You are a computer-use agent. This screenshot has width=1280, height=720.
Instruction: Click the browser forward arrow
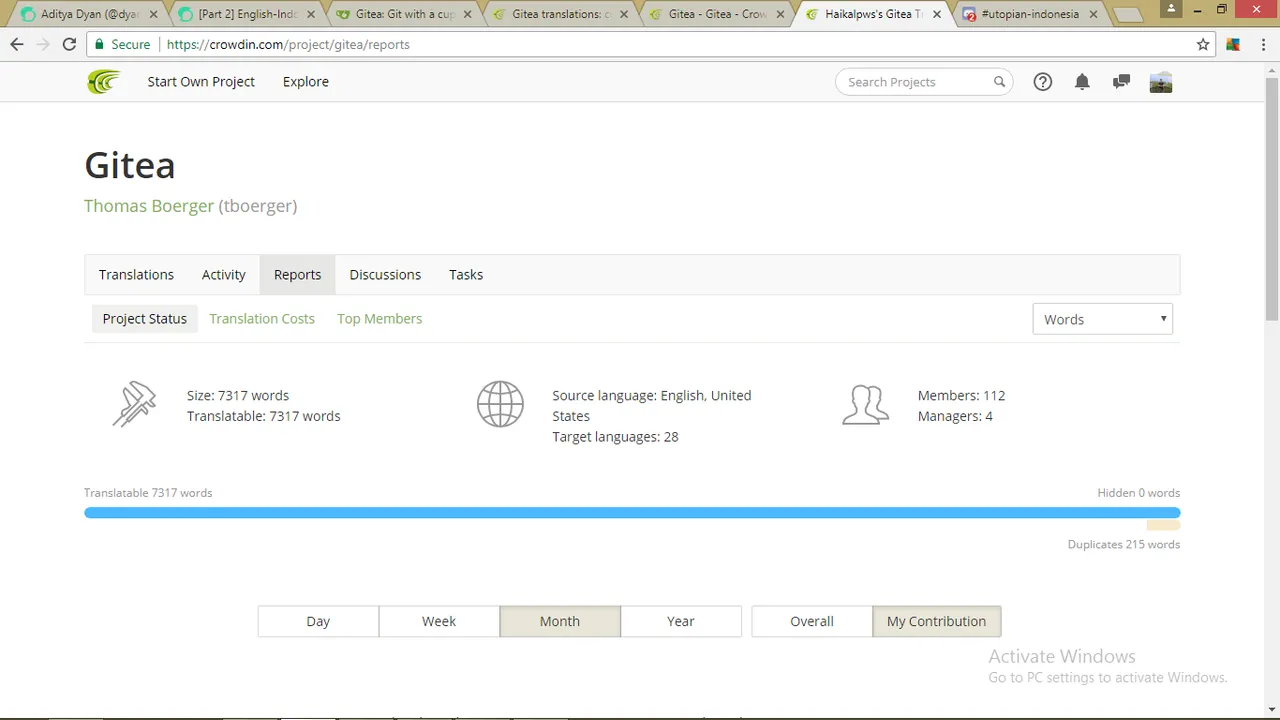[43, 44]
